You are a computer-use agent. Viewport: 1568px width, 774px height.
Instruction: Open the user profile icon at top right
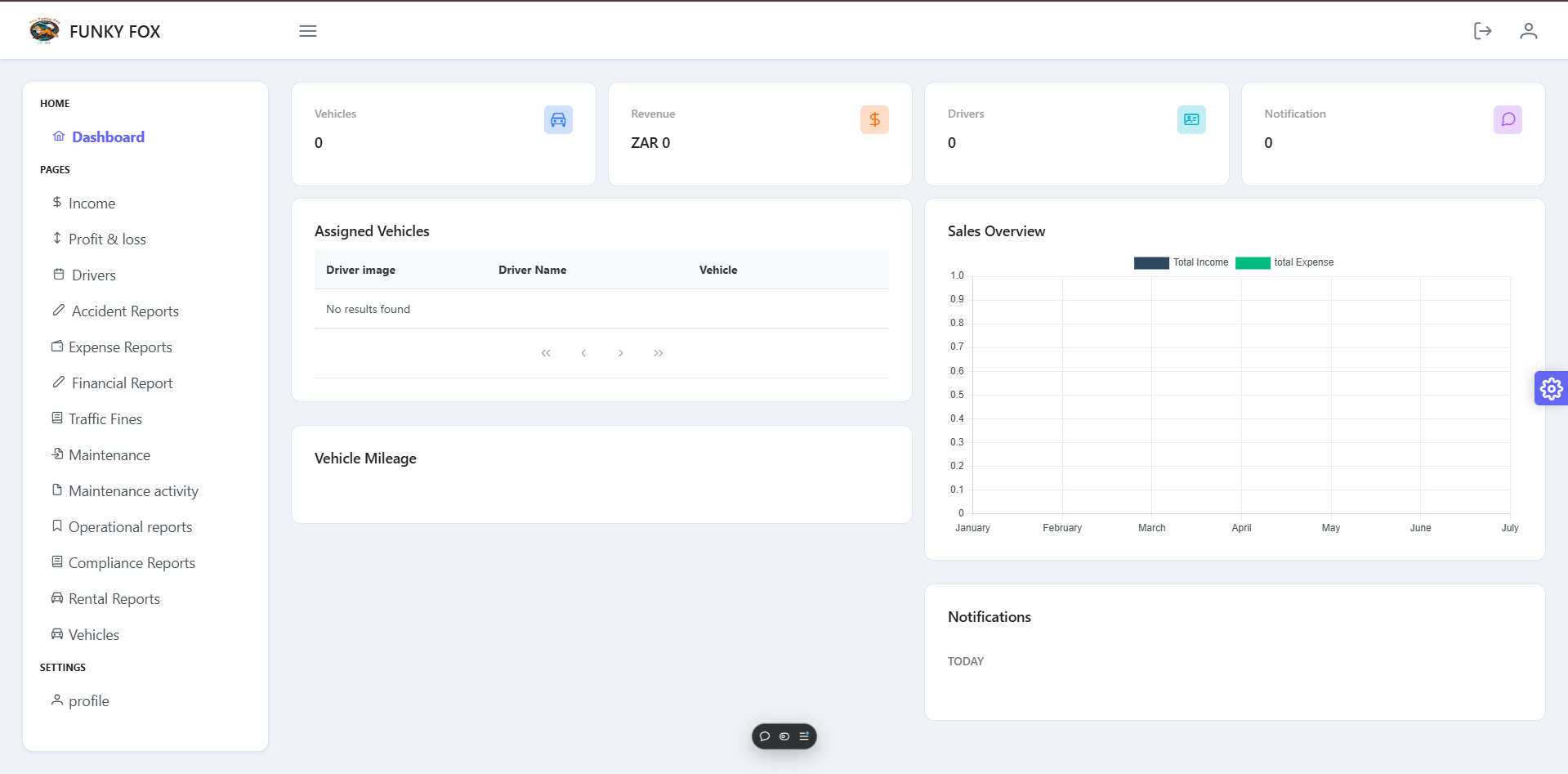(1527, 30)
